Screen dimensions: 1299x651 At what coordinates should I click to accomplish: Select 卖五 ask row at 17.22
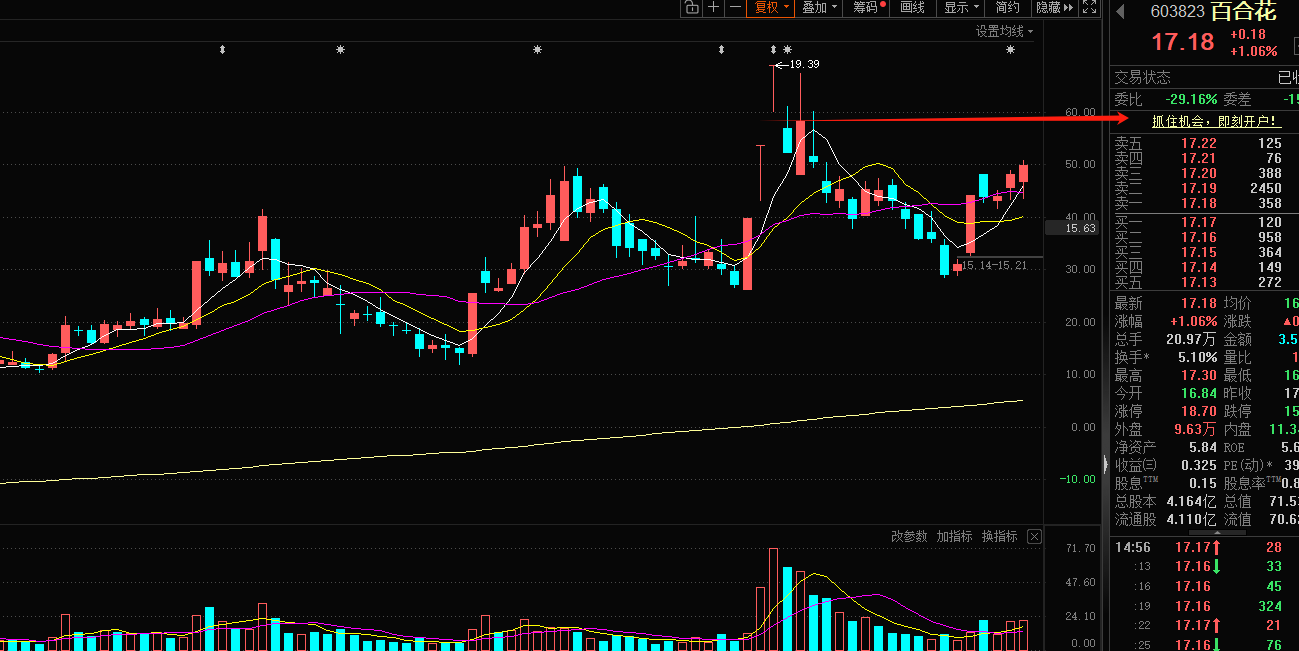click(x=1205, y=144)
